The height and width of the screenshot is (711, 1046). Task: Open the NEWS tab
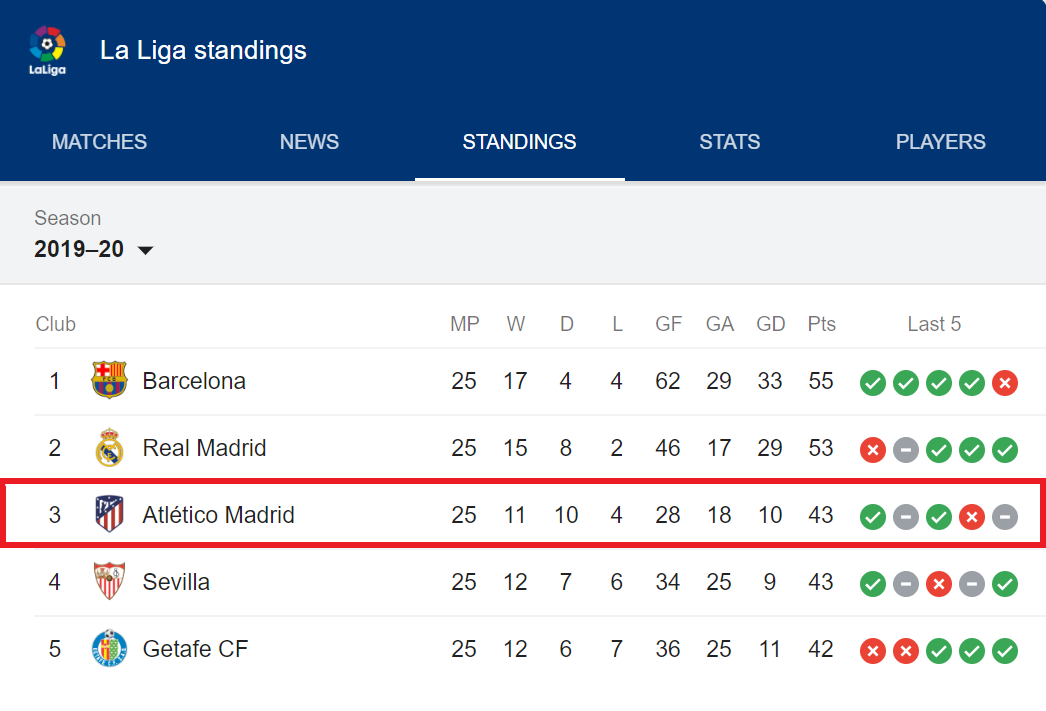click(310, 141)
